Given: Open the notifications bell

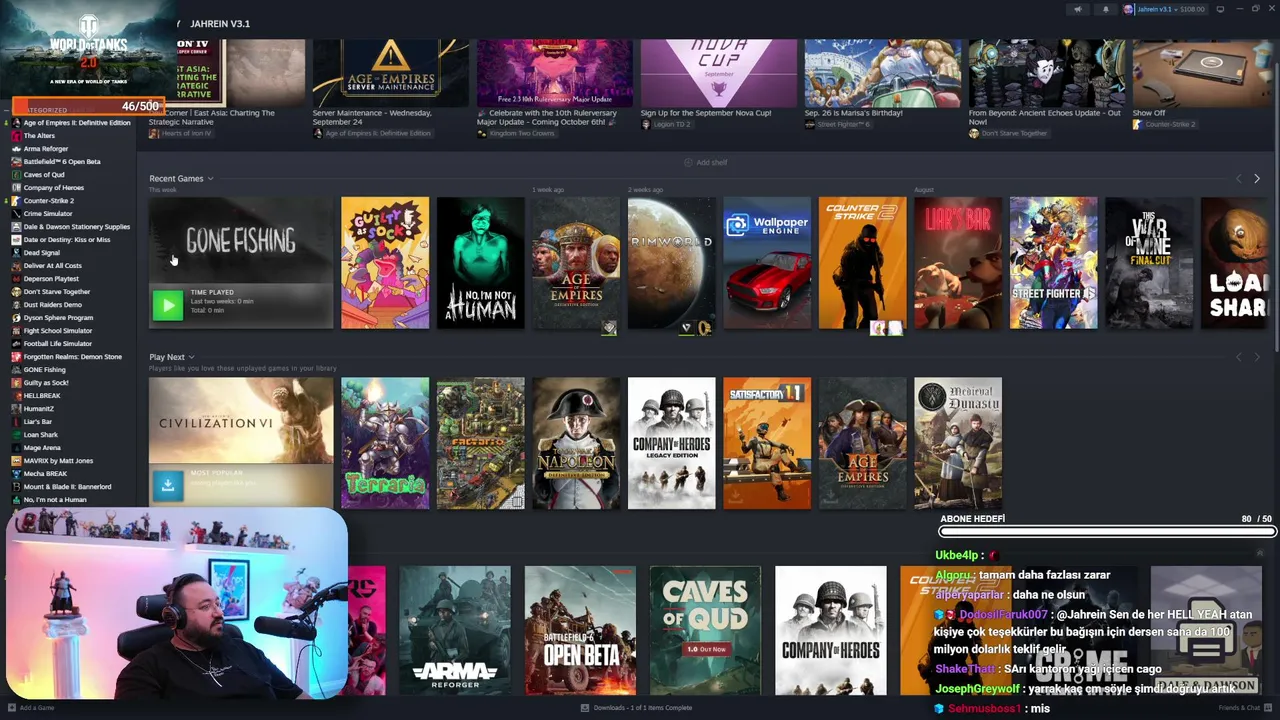Looking at the screenshot, I should tap(1105, 9).
